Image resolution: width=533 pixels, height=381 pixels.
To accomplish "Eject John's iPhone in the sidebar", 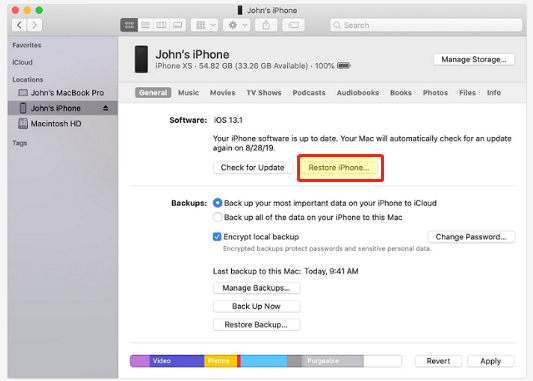I will pyautogui.click(x=106, y=108).
